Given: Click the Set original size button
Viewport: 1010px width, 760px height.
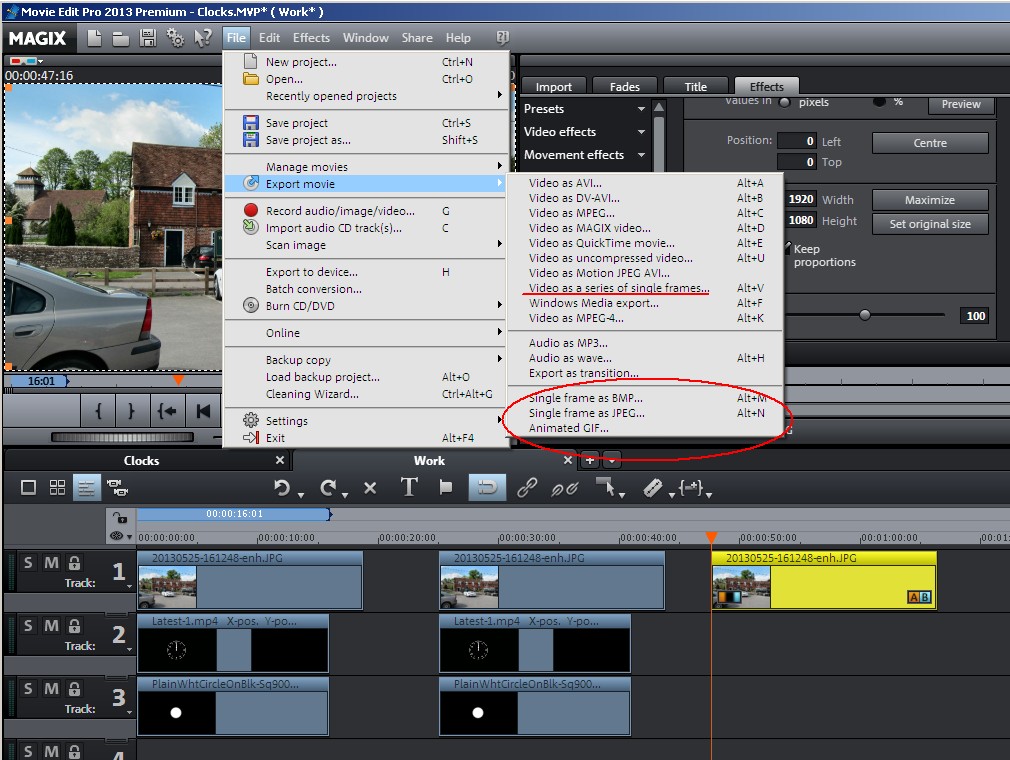Looking at the screenshot, I should pyautogui.click(x=930, y=224).
